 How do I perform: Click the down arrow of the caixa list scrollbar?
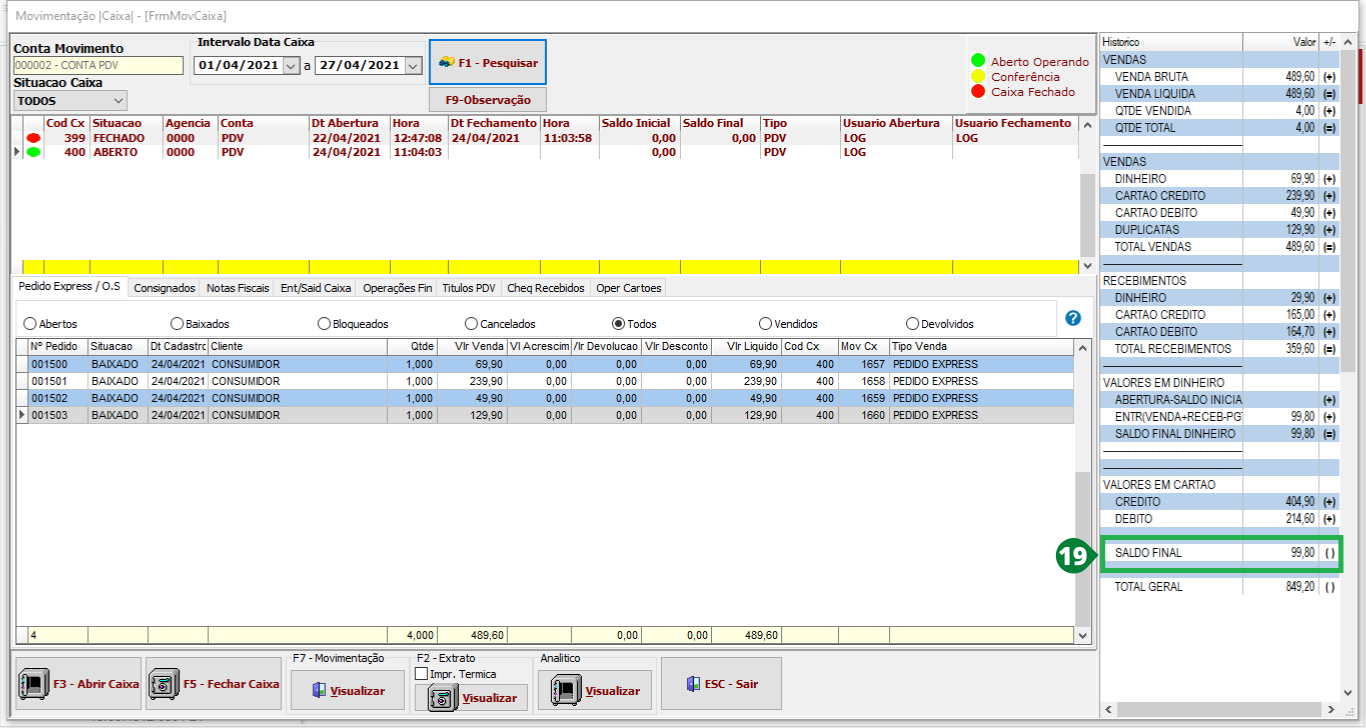coord(1088,265)
